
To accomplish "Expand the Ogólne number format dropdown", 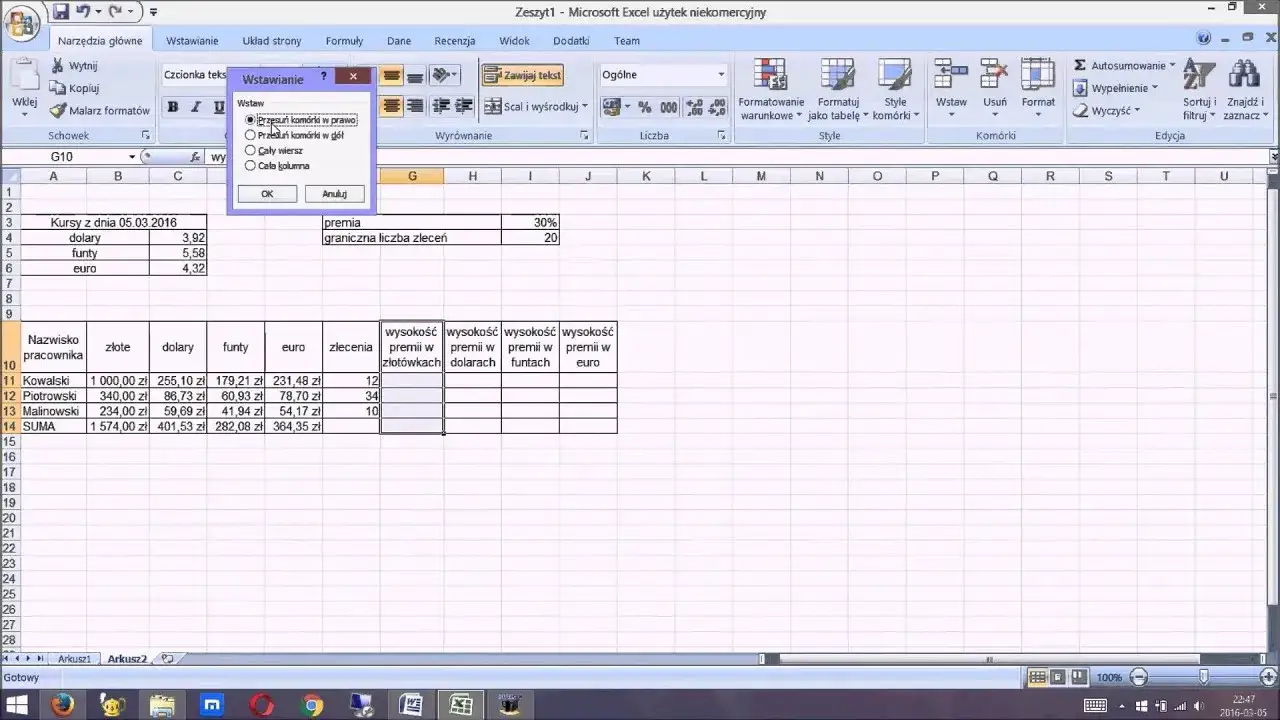I will point(721,75).
